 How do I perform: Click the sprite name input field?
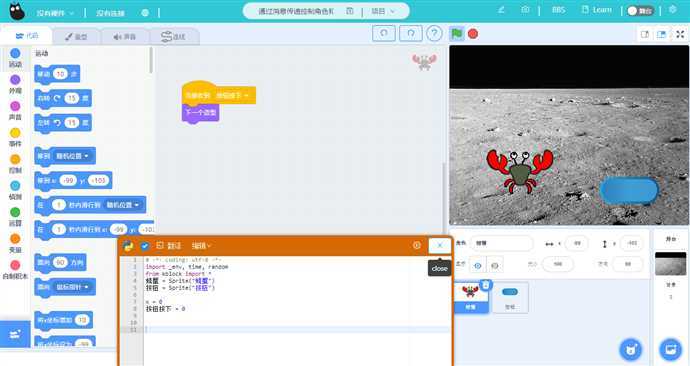click(x=501, y=243)
